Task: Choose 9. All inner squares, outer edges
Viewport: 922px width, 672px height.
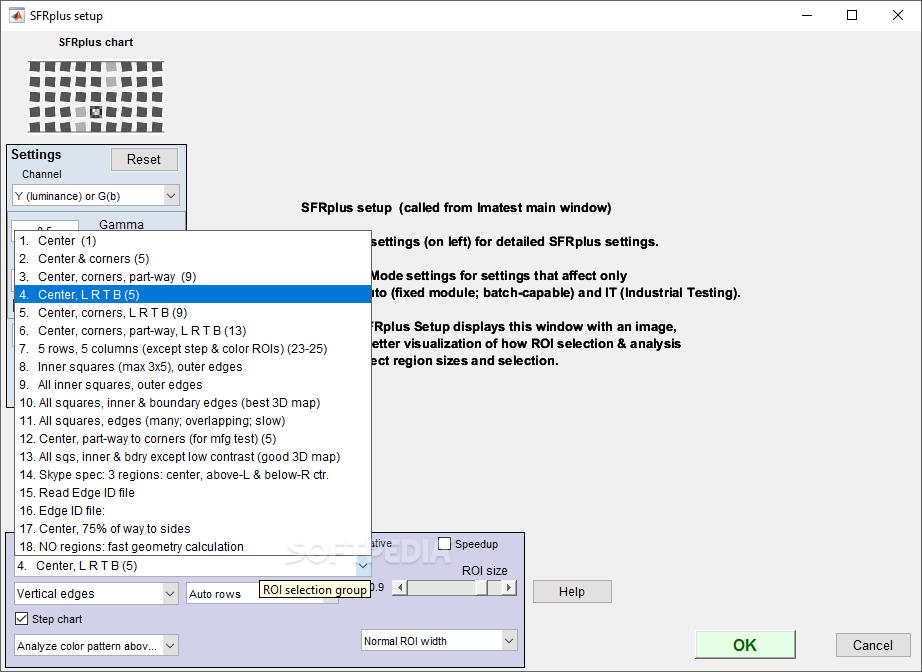Action: [x=193, y=385]
